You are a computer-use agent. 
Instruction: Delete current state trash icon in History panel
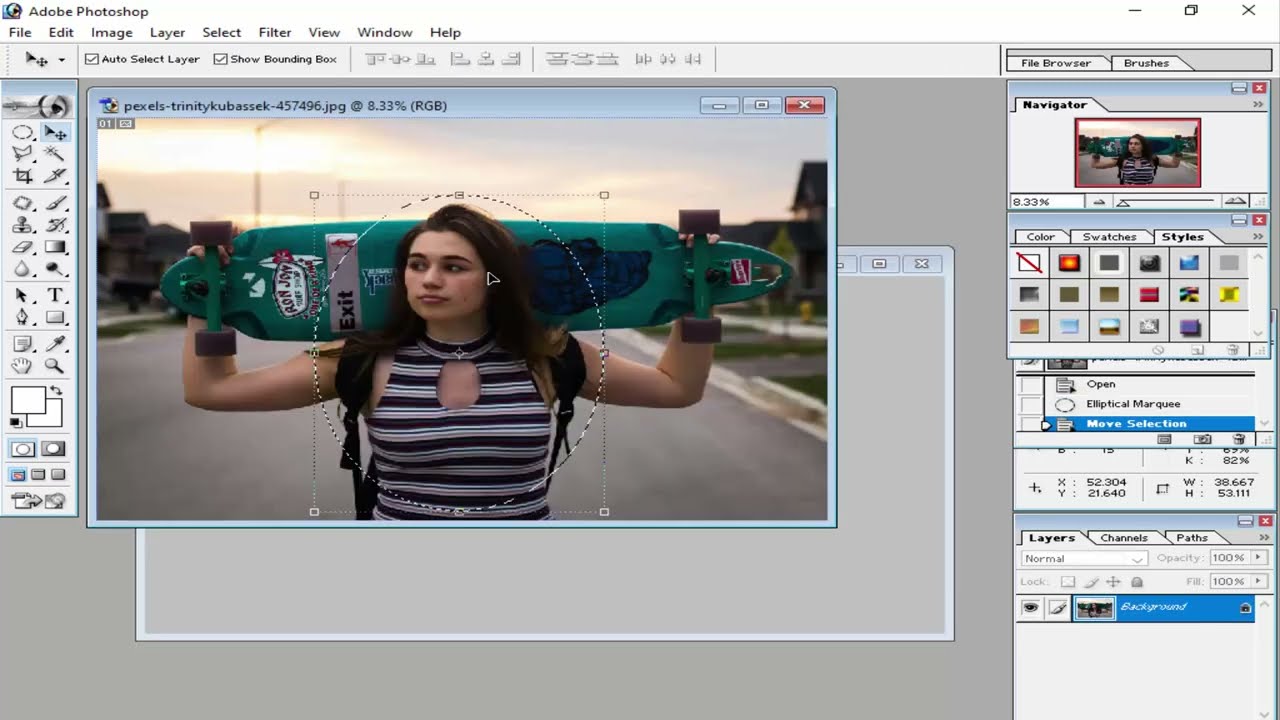point(1239,439)
